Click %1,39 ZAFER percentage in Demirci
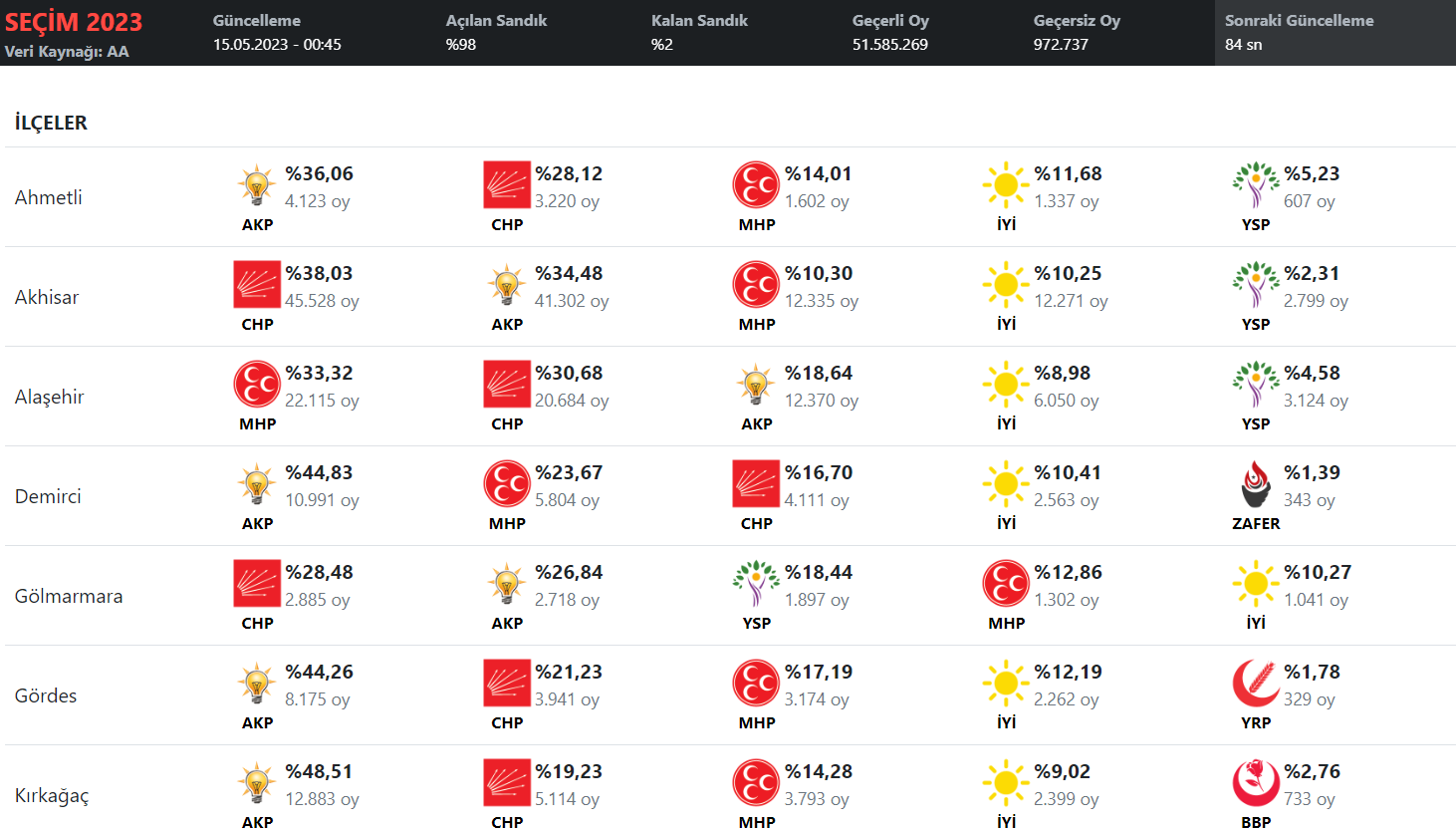The image size is (1456, 830). (x=1312, y=472)
